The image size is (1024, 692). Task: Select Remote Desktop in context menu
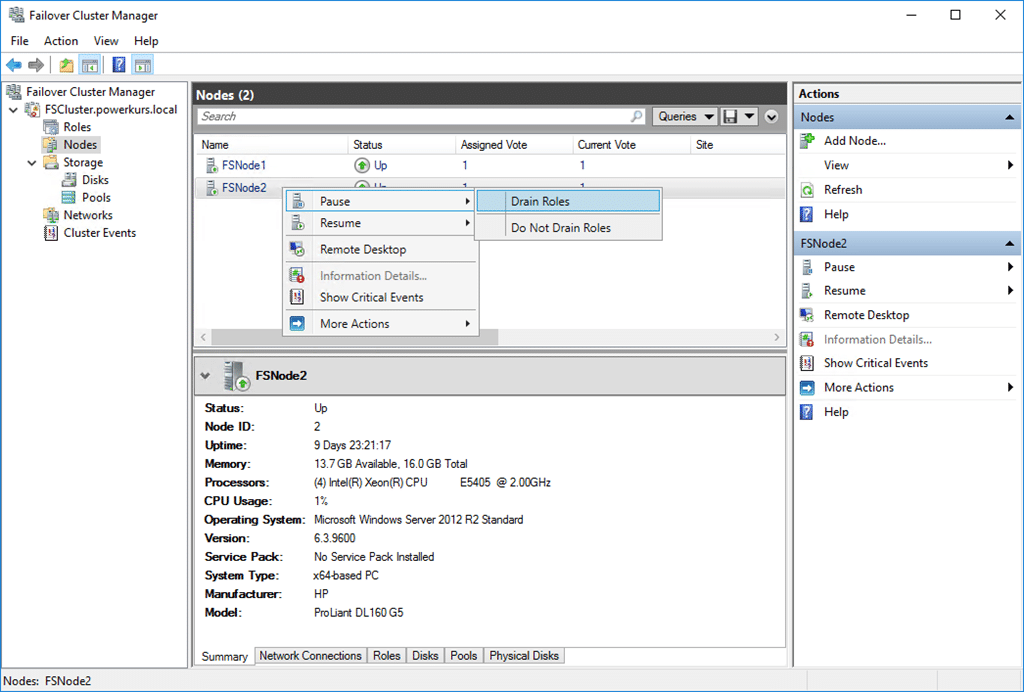(380, 249)
